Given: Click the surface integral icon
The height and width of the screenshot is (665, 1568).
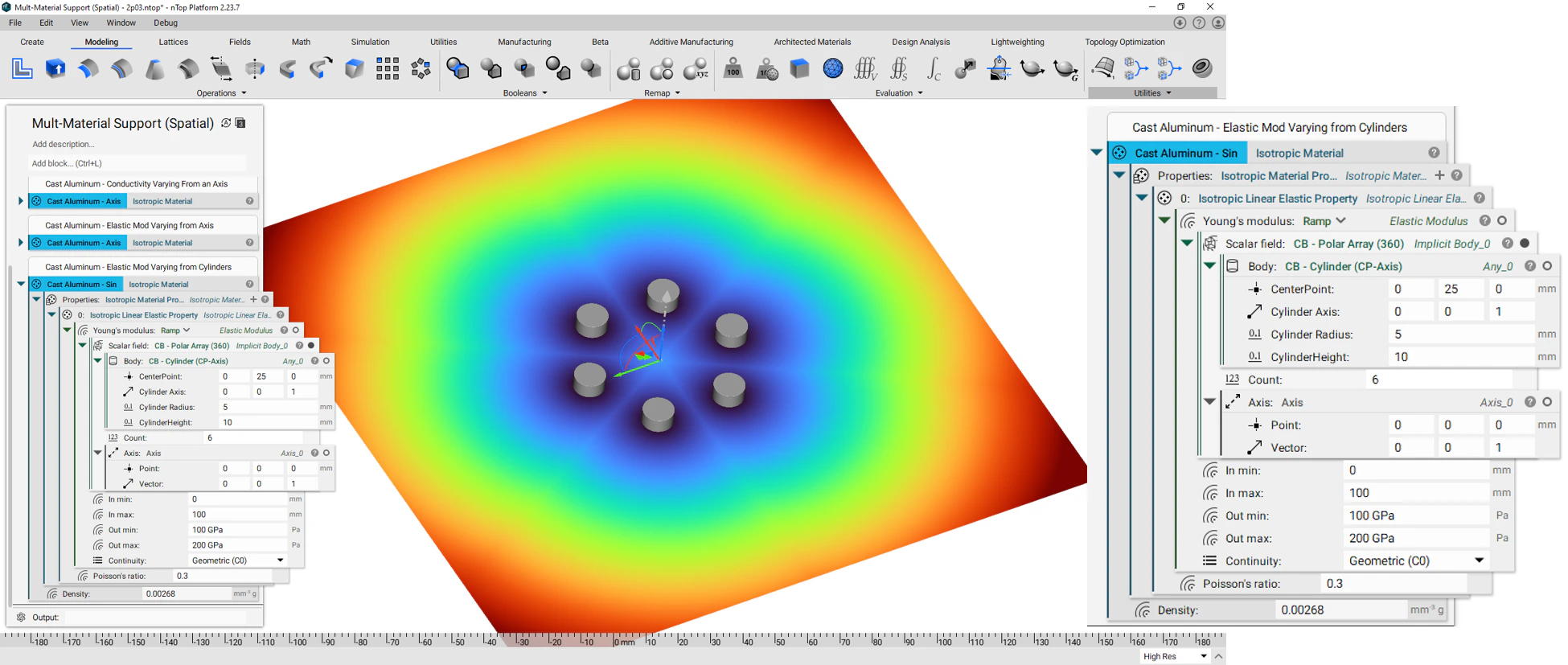Looking at the screenshot, I should tap(899, 69).
